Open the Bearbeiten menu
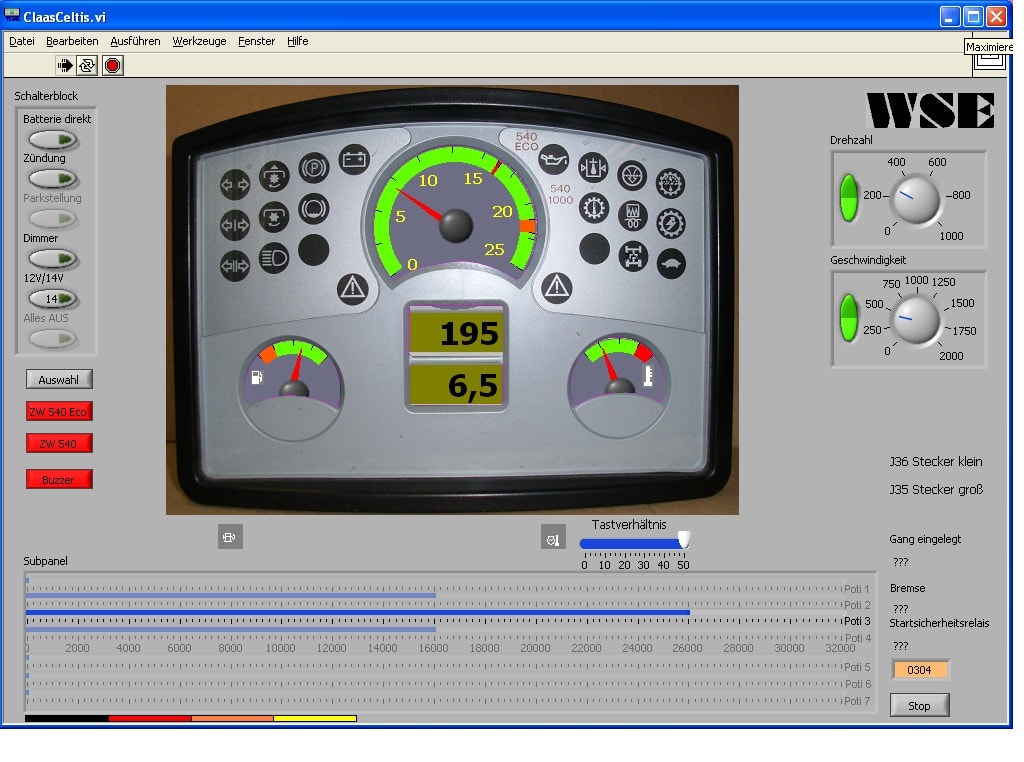The height and width of the screenshot is (762, 1024). coord(72,41)
